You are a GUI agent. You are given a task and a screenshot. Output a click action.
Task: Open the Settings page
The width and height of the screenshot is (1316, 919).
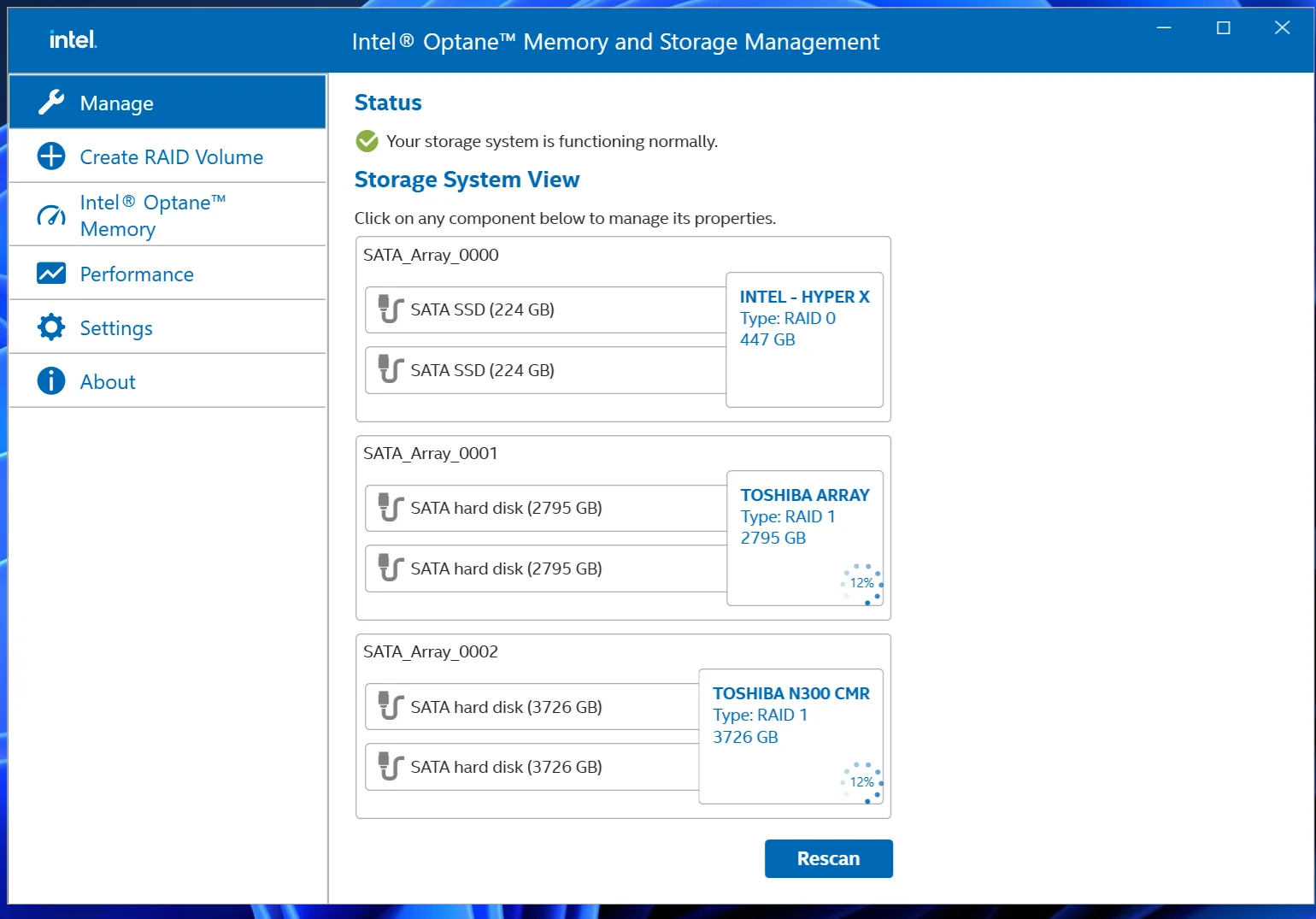coord(167,327)
